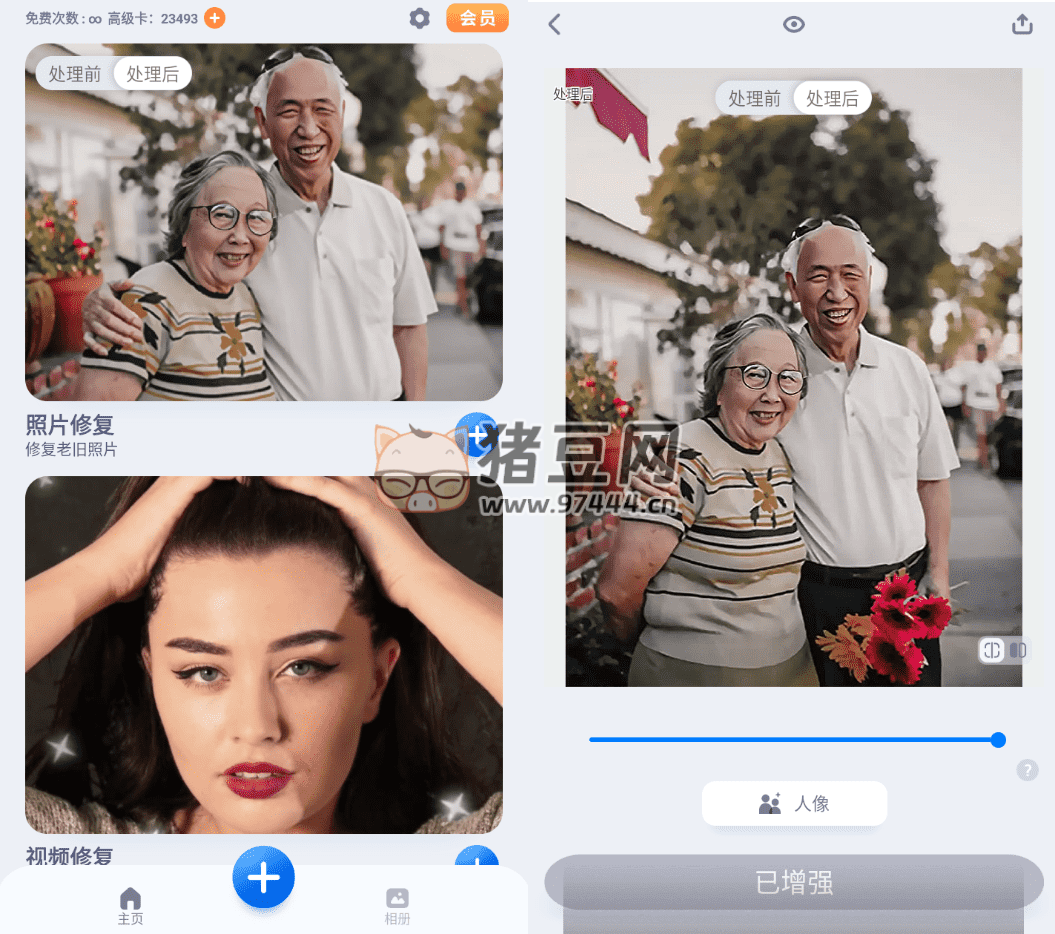The height and width of the screenshot is (934, 1055).
Task: Select 处理后 in the editor preview
Action: click(832, 98)
